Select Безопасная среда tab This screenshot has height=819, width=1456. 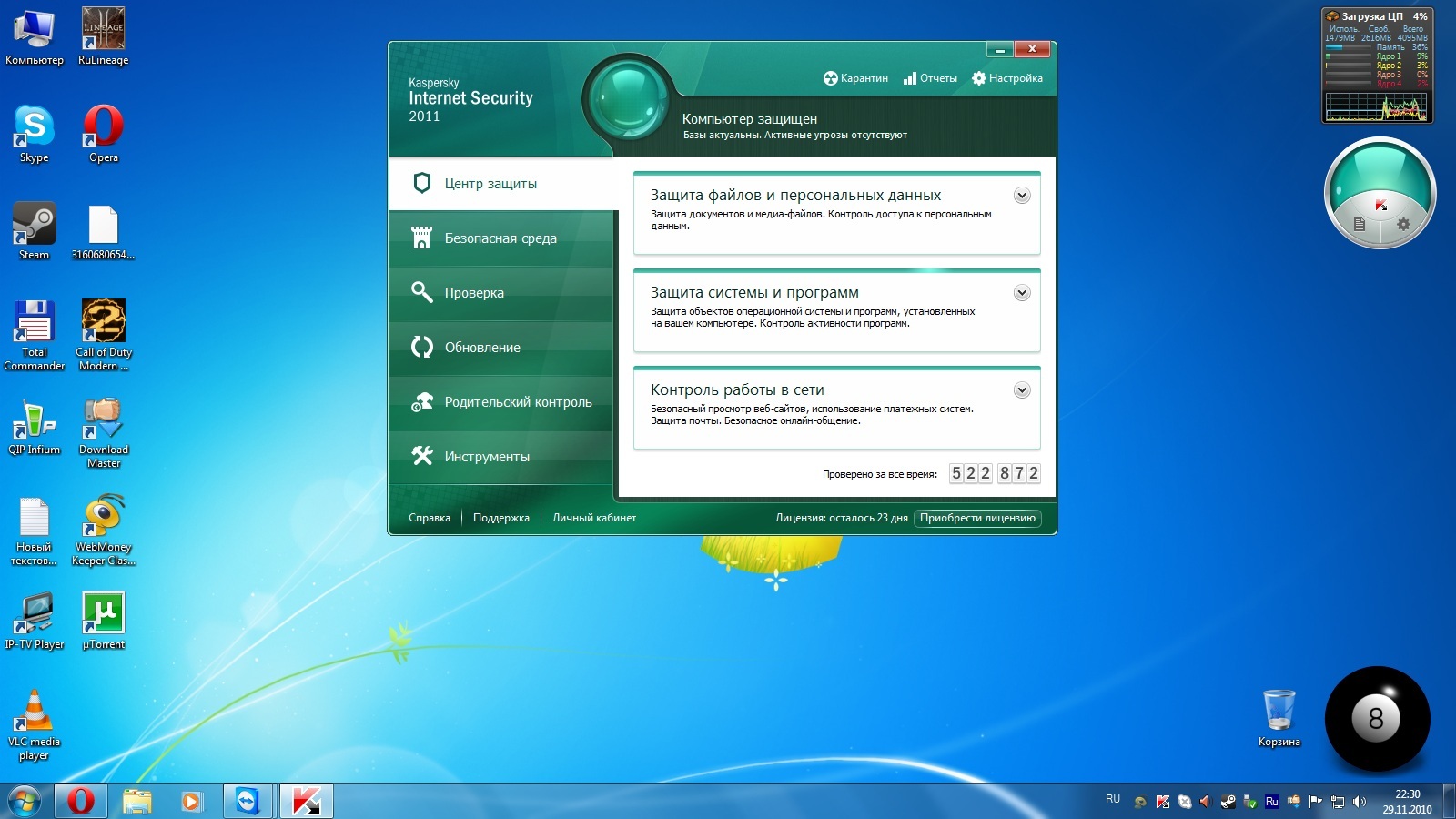tap(502, 238)
